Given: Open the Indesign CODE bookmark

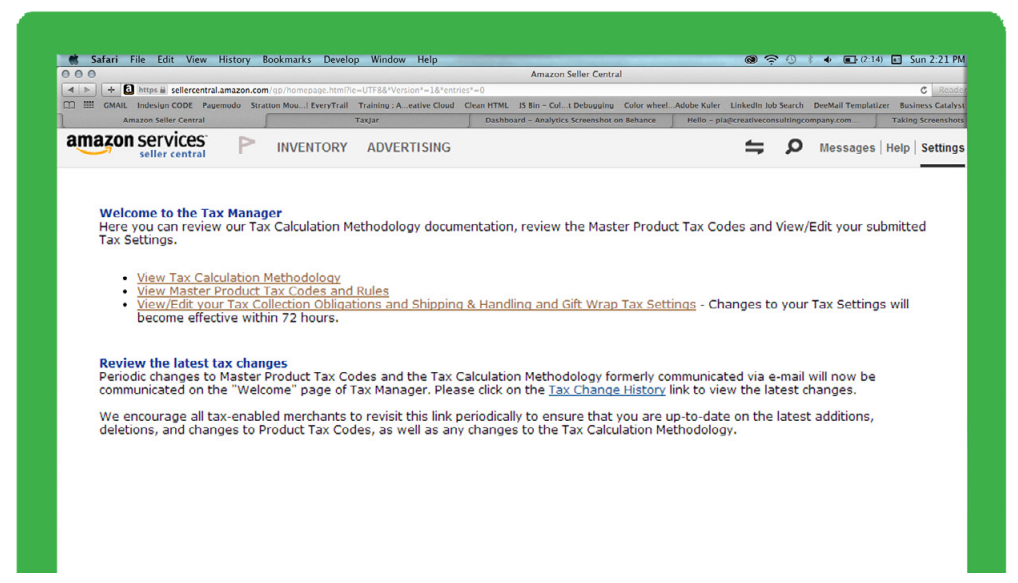Looking at the screenshot, I should (165, 105).
